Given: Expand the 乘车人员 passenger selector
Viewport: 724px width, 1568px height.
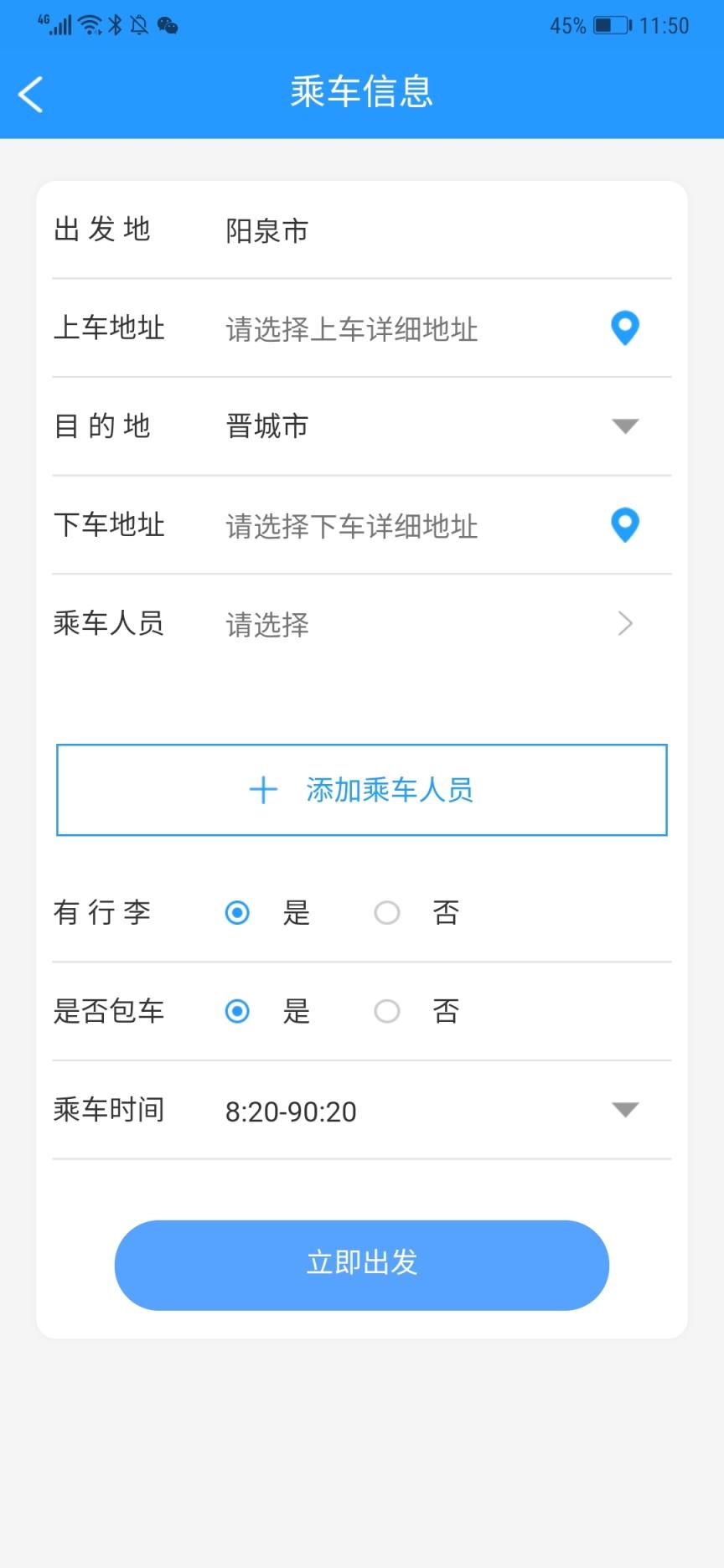Looking at the screenshot, I should pyautogui.click(x=624, y=624).
